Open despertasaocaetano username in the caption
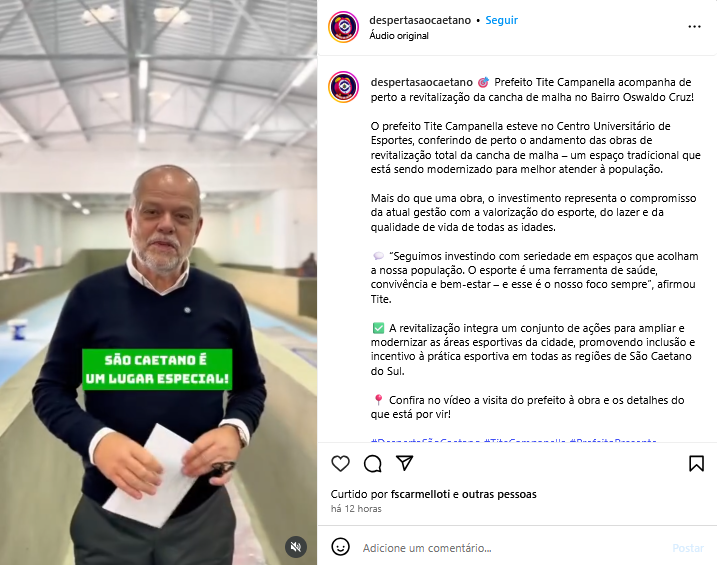Viewport: 717px width, 565px height. [x=421, y=82]
